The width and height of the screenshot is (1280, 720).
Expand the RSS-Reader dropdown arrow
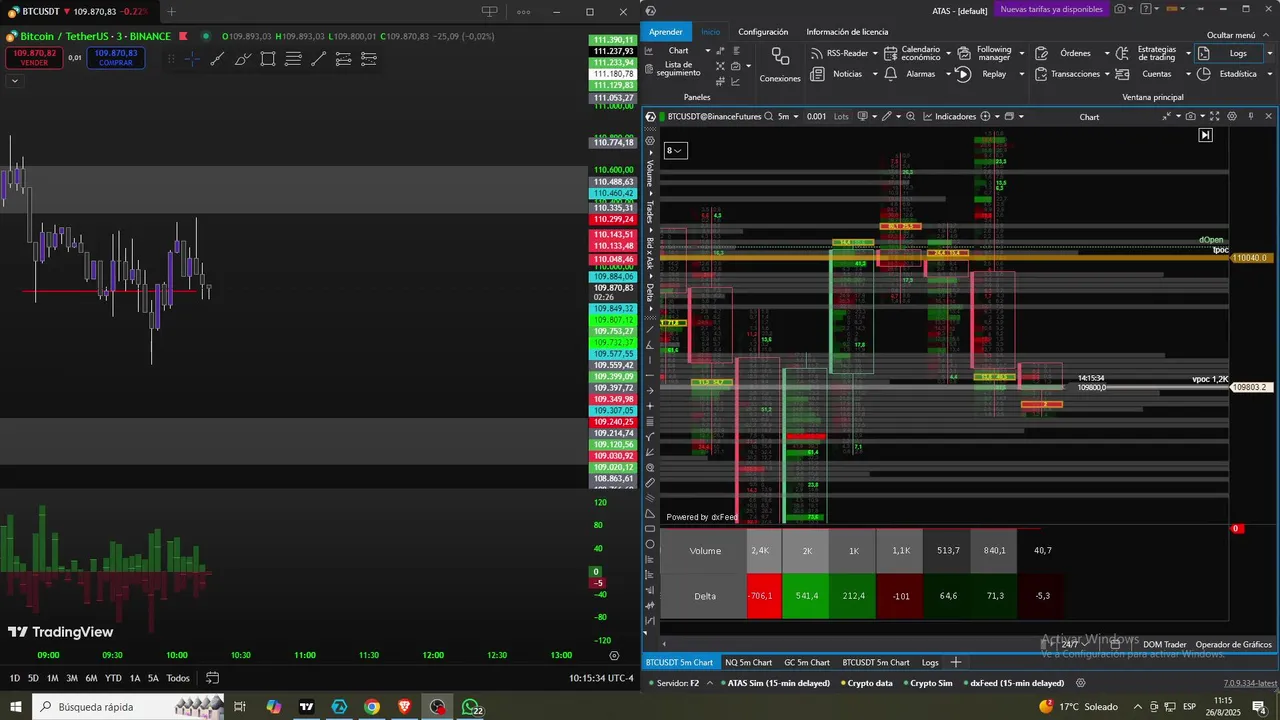click(875, 53)
